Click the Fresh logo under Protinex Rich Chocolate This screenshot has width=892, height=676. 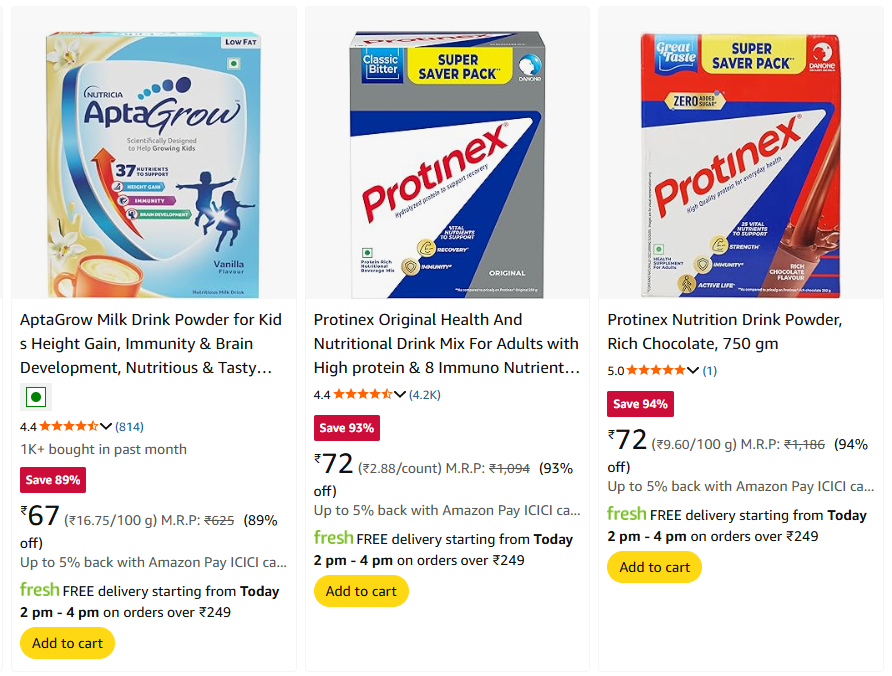point(626,514)
